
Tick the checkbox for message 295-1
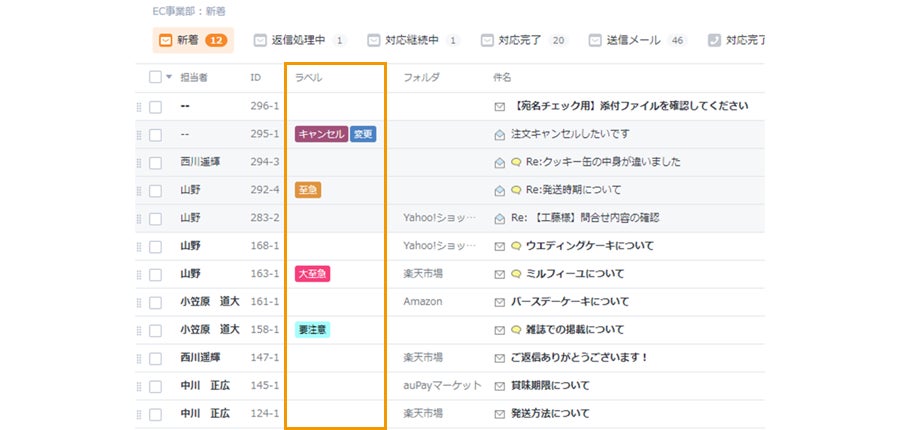point(155,134)
